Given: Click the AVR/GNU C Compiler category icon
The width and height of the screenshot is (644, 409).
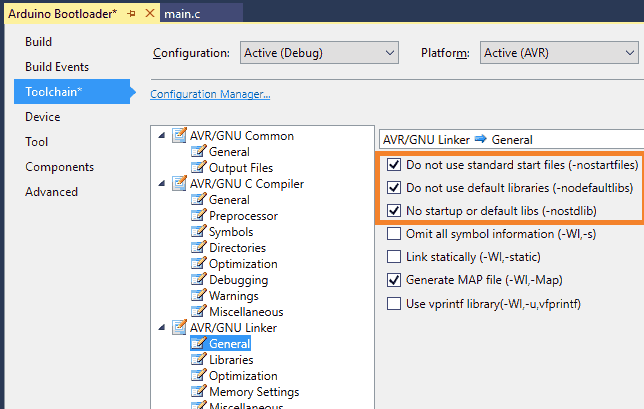Looking at the screenshot, I should click(x=180, y=184).
